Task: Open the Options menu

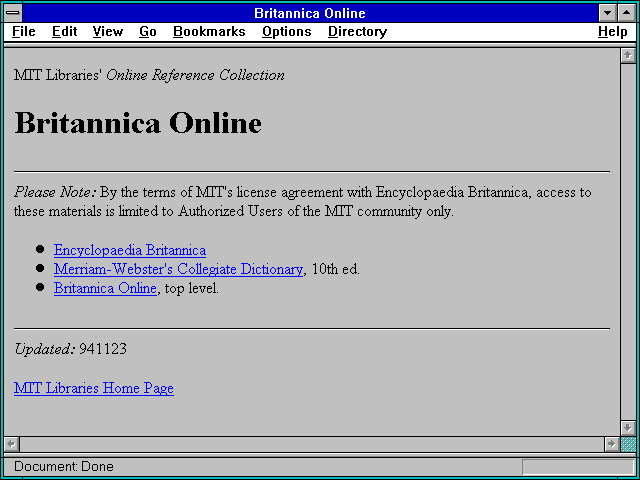Action: (287, 32)
